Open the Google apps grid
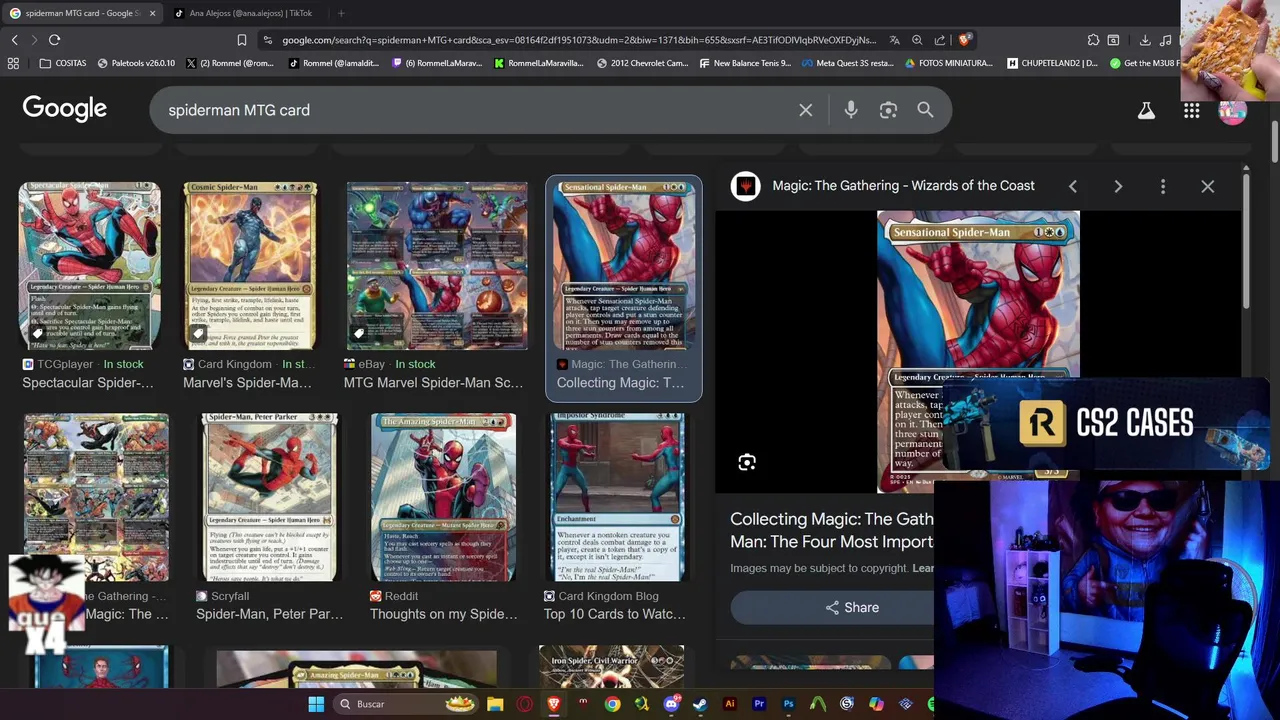 (x=1191, y=111)
